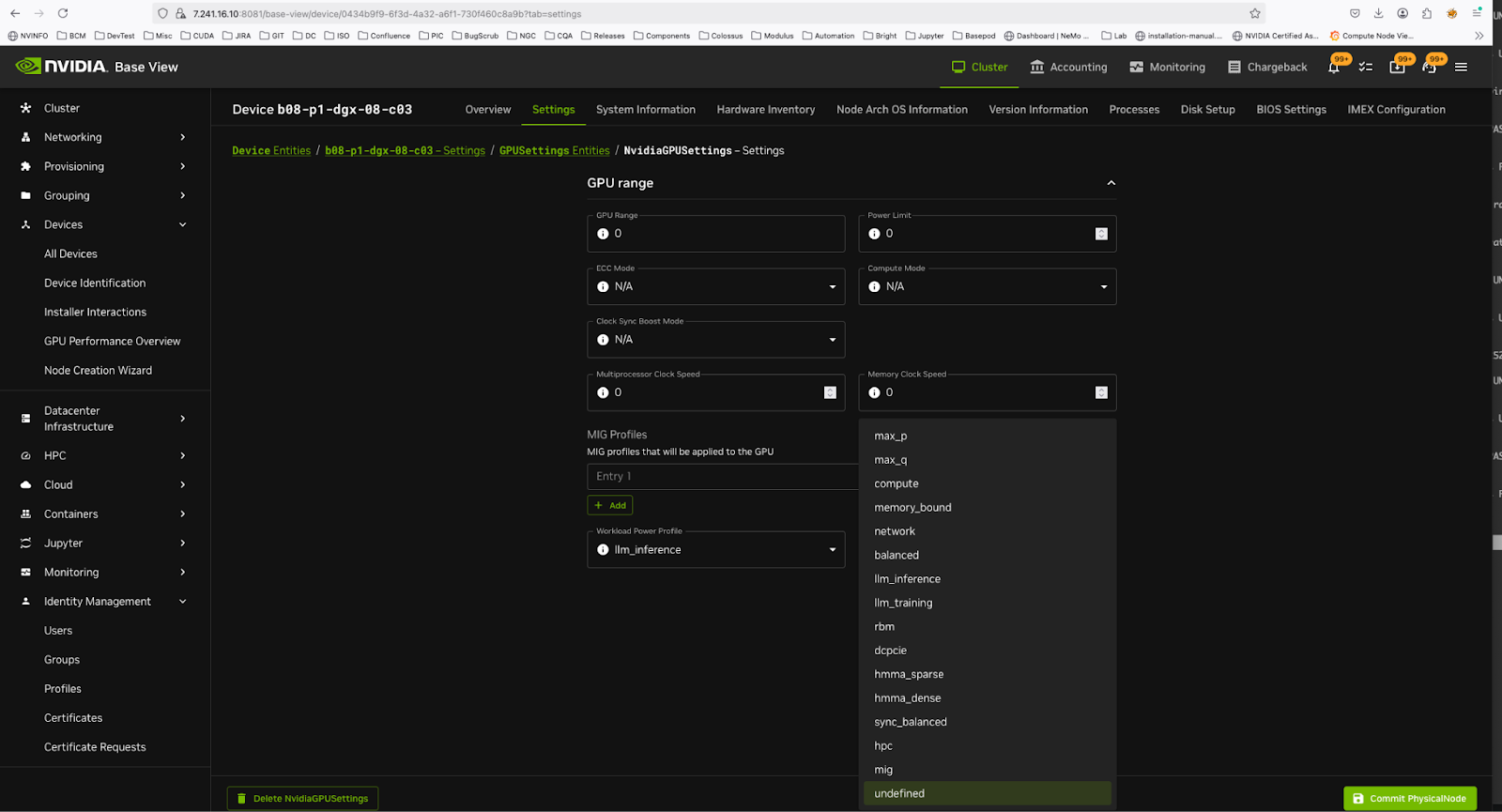Screen dimensions: 1502x812
Task: Click info icon beside llm_inference value
Action: [x=603, y=550]
